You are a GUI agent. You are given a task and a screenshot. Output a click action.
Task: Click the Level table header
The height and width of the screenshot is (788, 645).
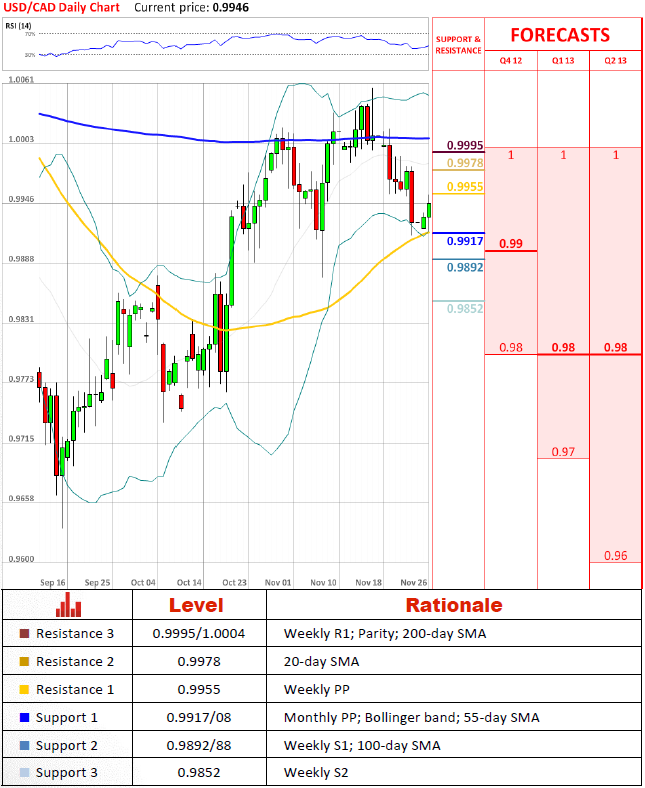(196, 605)
